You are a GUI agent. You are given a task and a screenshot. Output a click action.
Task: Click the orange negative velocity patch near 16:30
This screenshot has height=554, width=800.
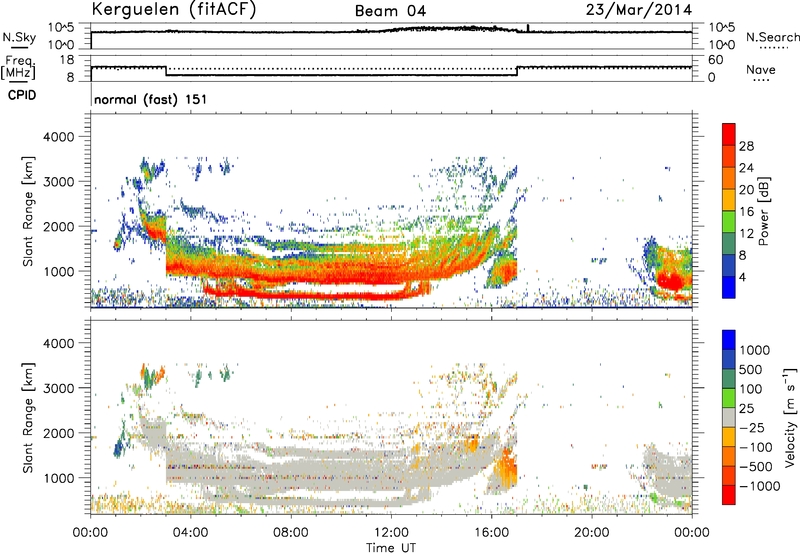pyautogui.click(x=507, y=467)
